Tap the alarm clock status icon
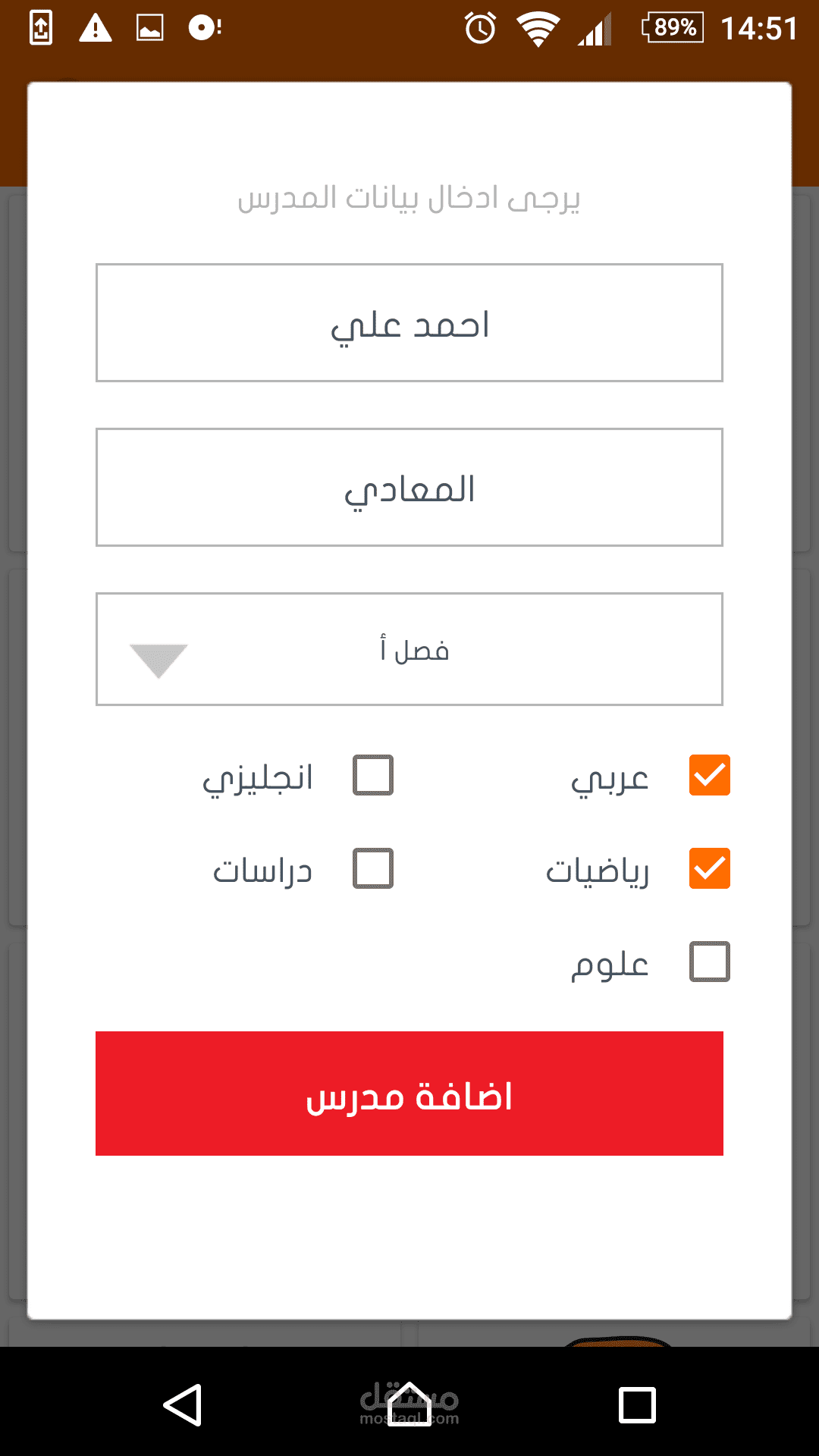819x1456 pixels. [480, 29]
